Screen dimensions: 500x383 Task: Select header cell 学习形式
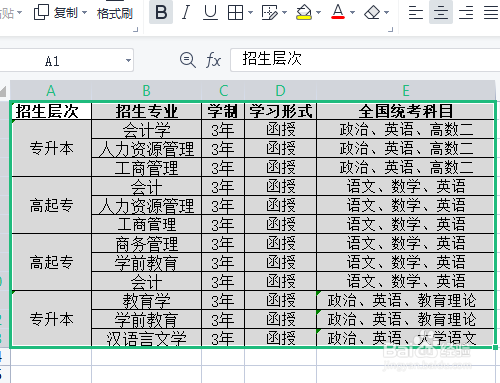tap(280, 111)
